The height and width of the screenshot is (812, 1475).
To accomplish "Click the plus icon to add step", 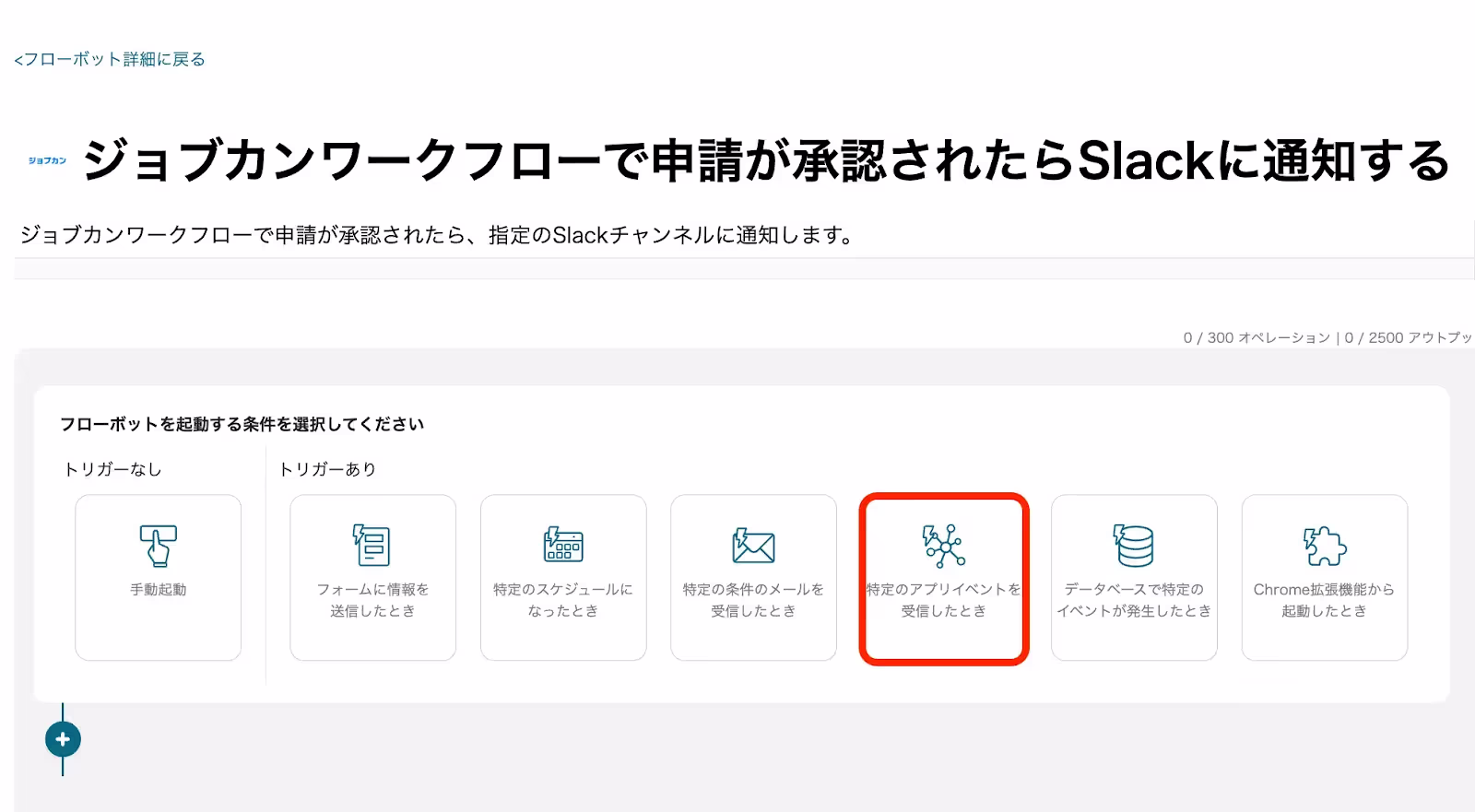I will pyautogui.click(x=63, y=739).
